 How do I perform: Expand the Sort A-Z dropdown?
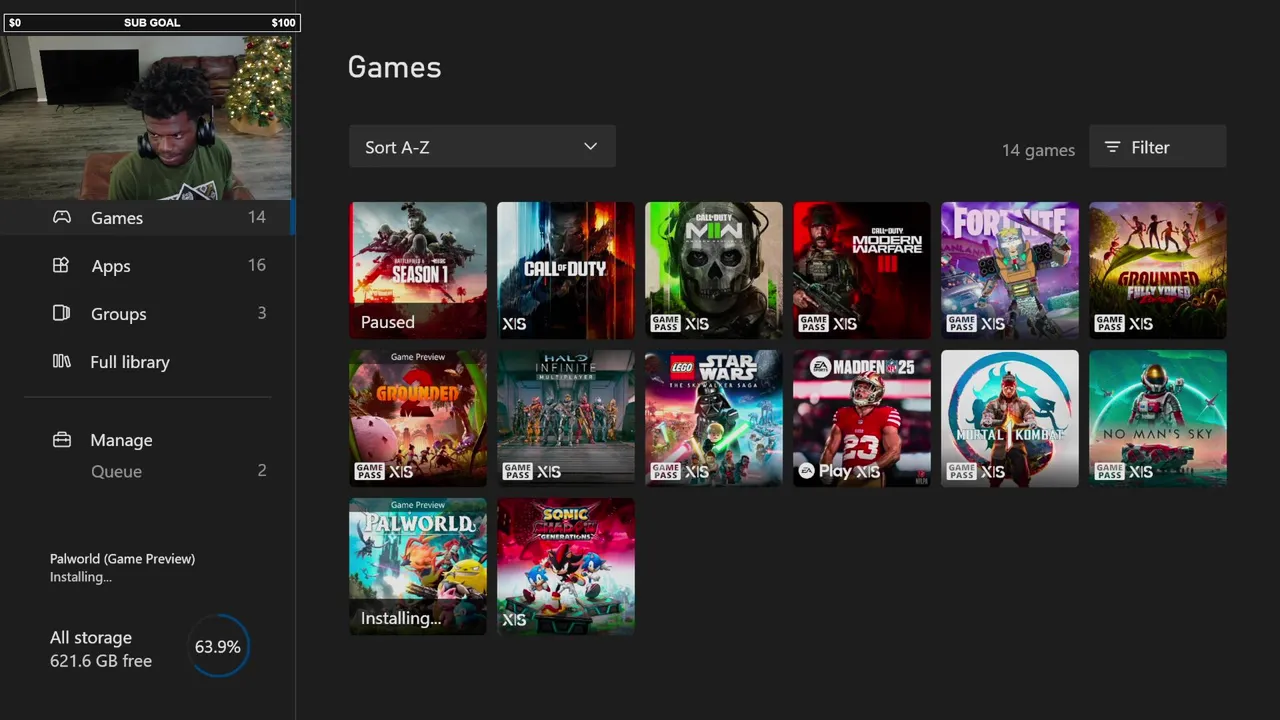482,147
